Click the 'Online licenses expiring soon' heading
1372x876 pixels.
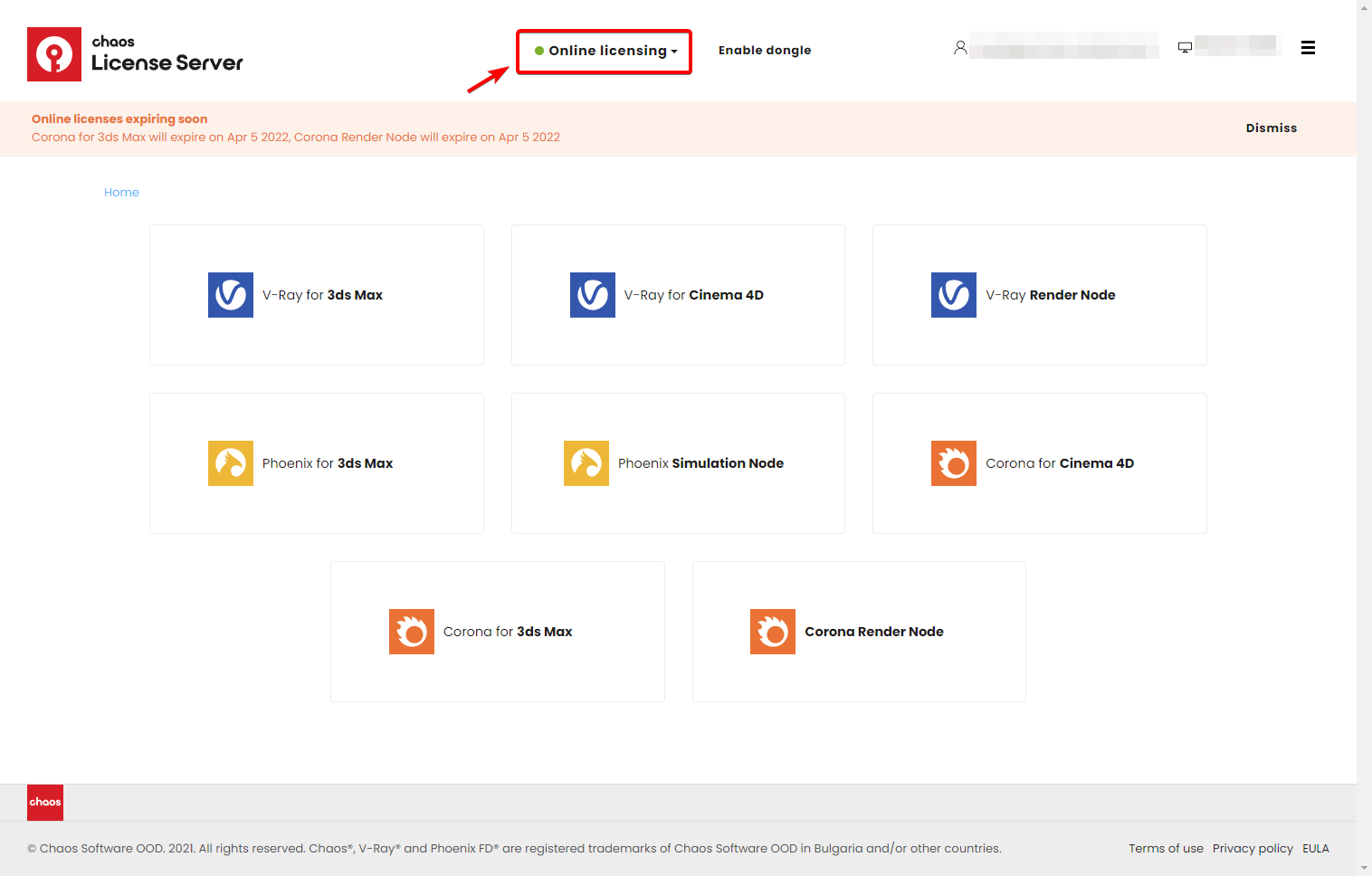119,119
